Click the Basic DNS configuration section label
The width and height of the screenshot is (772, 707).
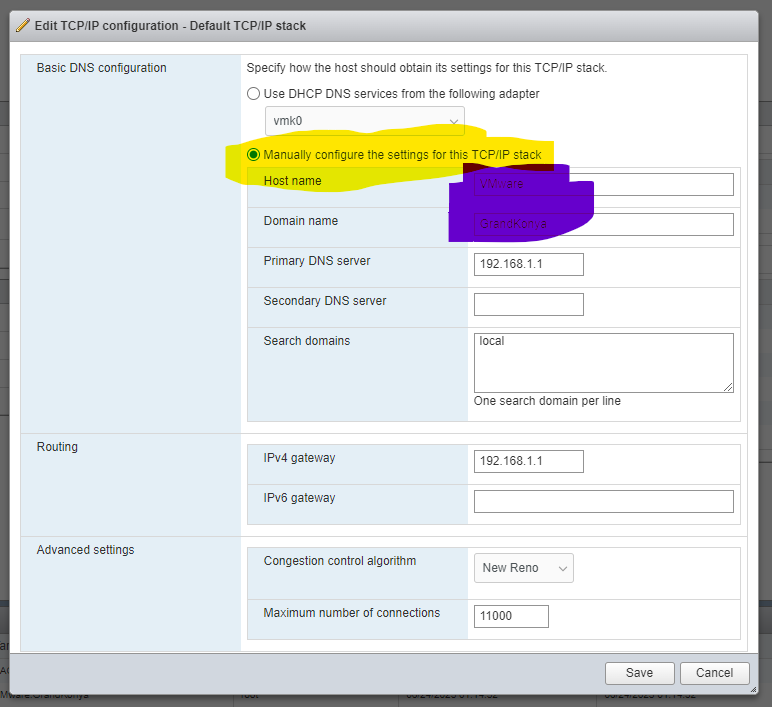pos(102,68)
